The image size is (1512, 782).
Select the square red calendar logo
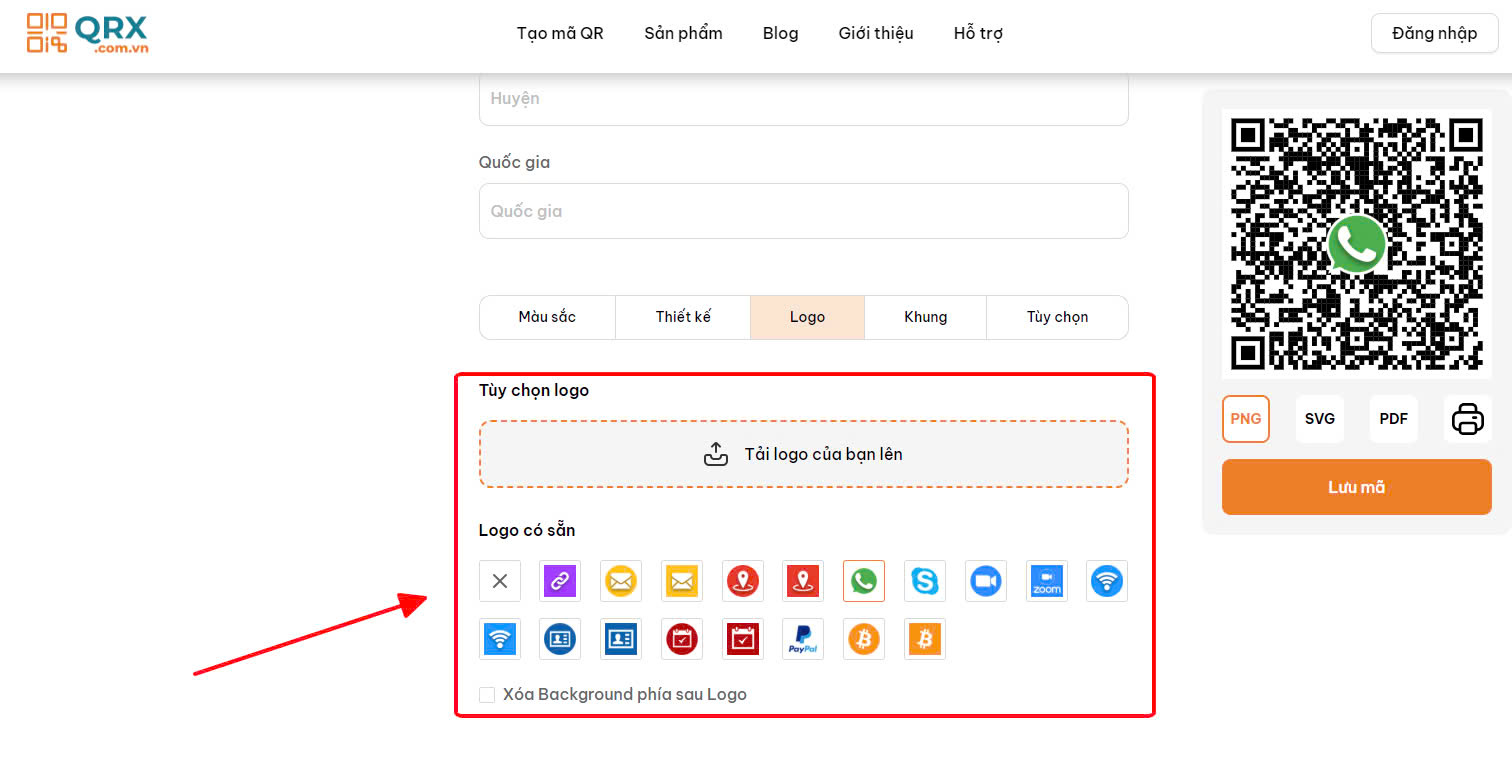pos(743,639)
